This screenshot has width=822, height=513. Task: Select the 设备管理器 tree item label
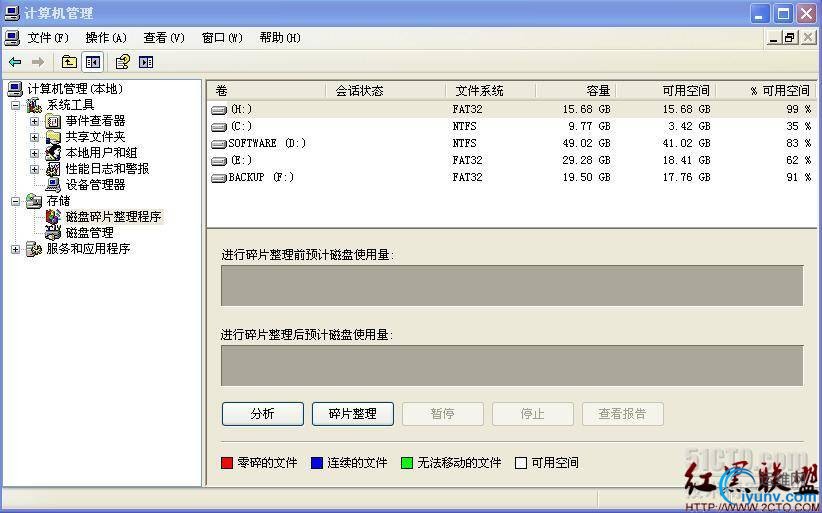[x=95, y=184]
